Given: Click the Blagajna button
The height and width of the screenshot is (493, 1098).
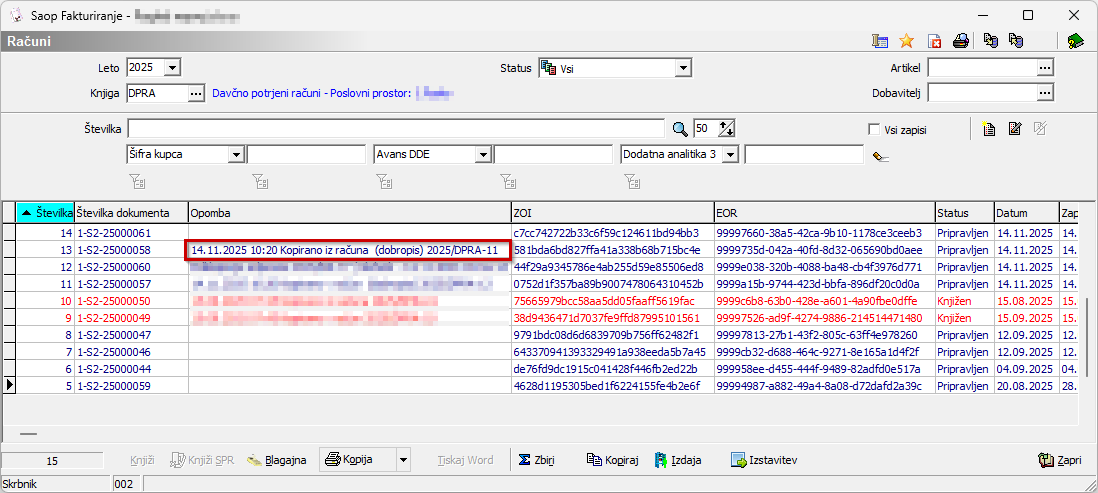Looking at the screenshot, I should pyautogui.click(x=277, y=460).
